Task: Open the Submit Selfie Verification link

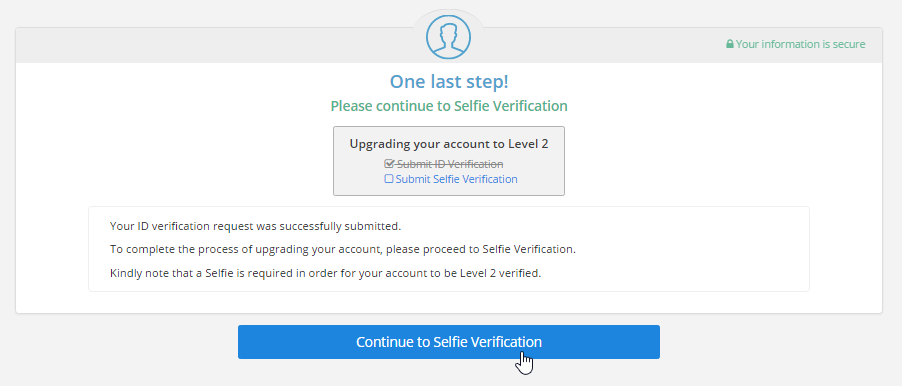Action: 456,179
